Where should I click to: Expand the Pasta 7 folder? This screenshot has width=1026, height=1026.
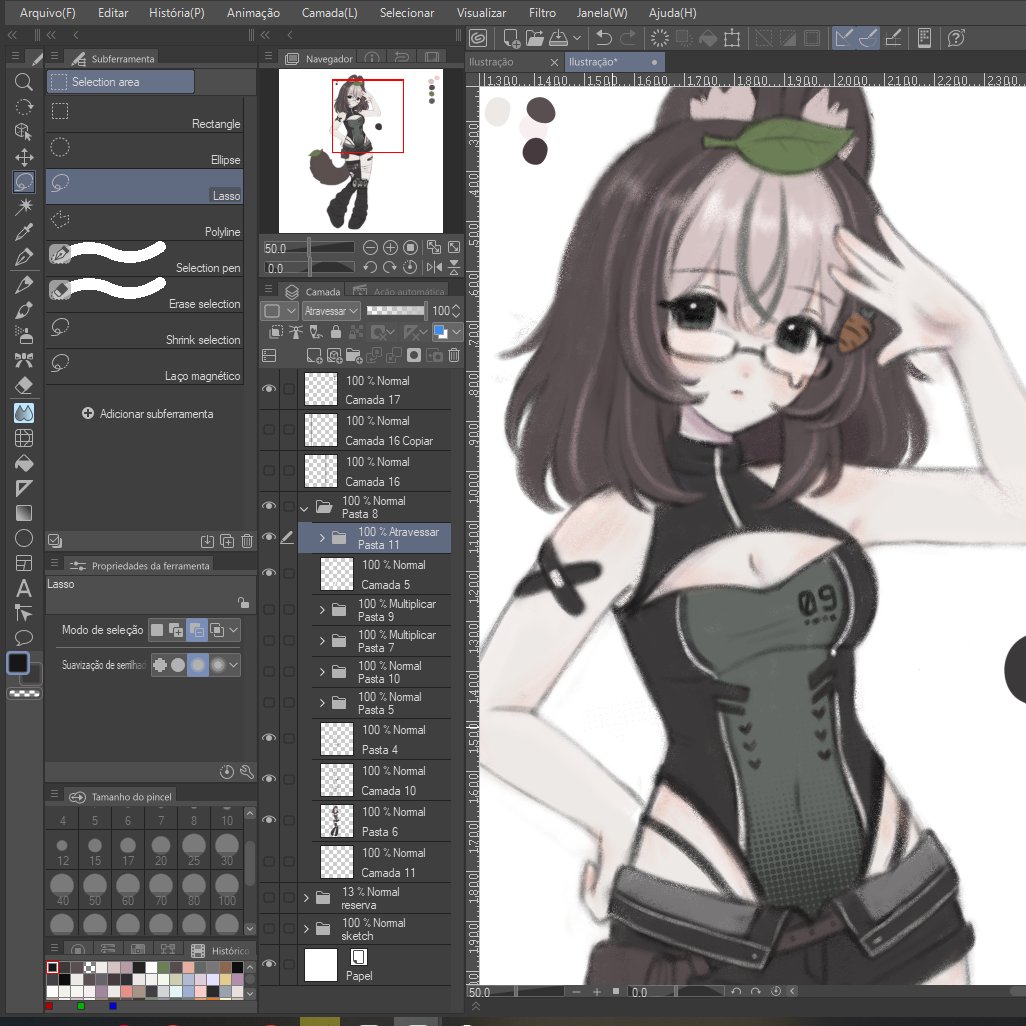[x=321, y=641]
